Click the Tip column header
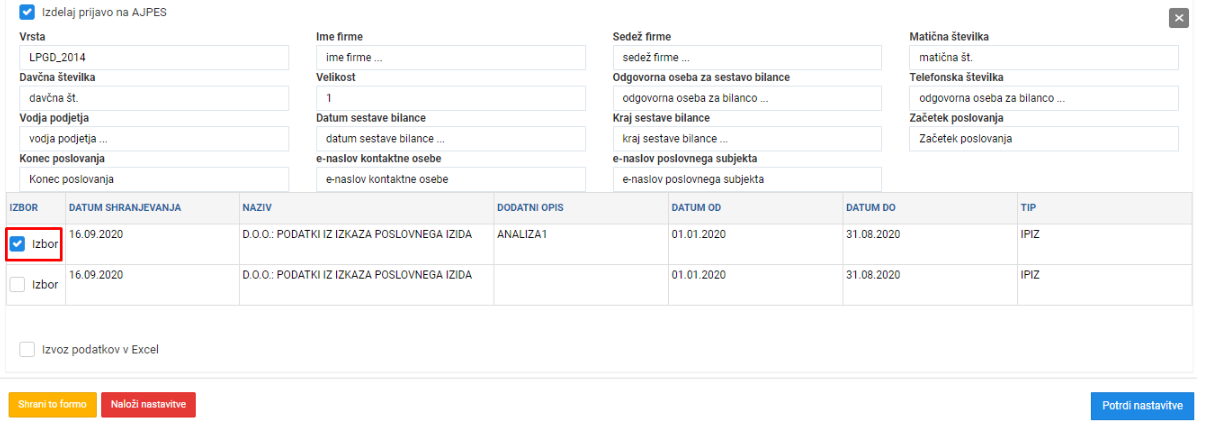Viewport: 1206px width, 429px height. (1027, 207)
